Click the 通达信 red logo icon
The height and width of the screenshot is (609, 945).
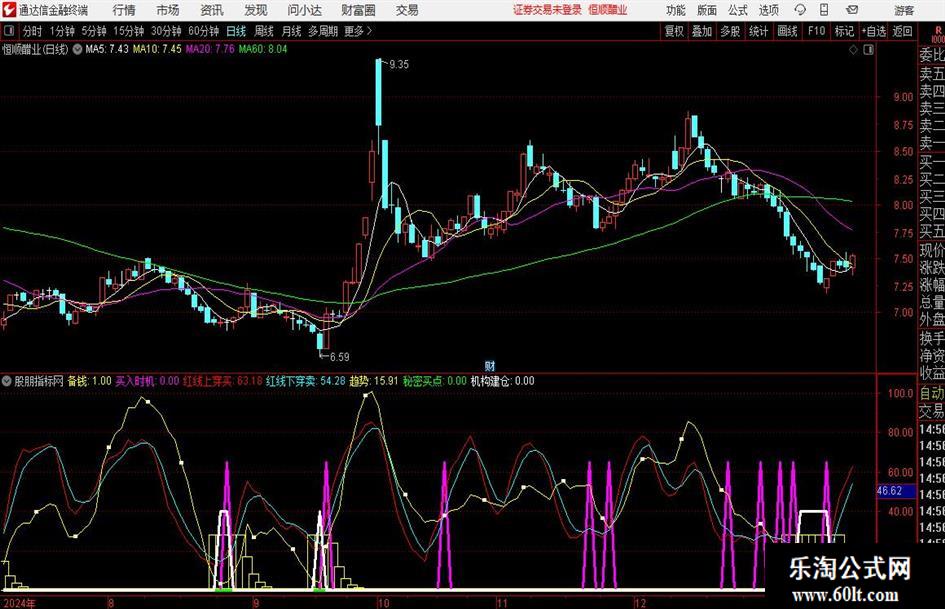pos(9,10)
